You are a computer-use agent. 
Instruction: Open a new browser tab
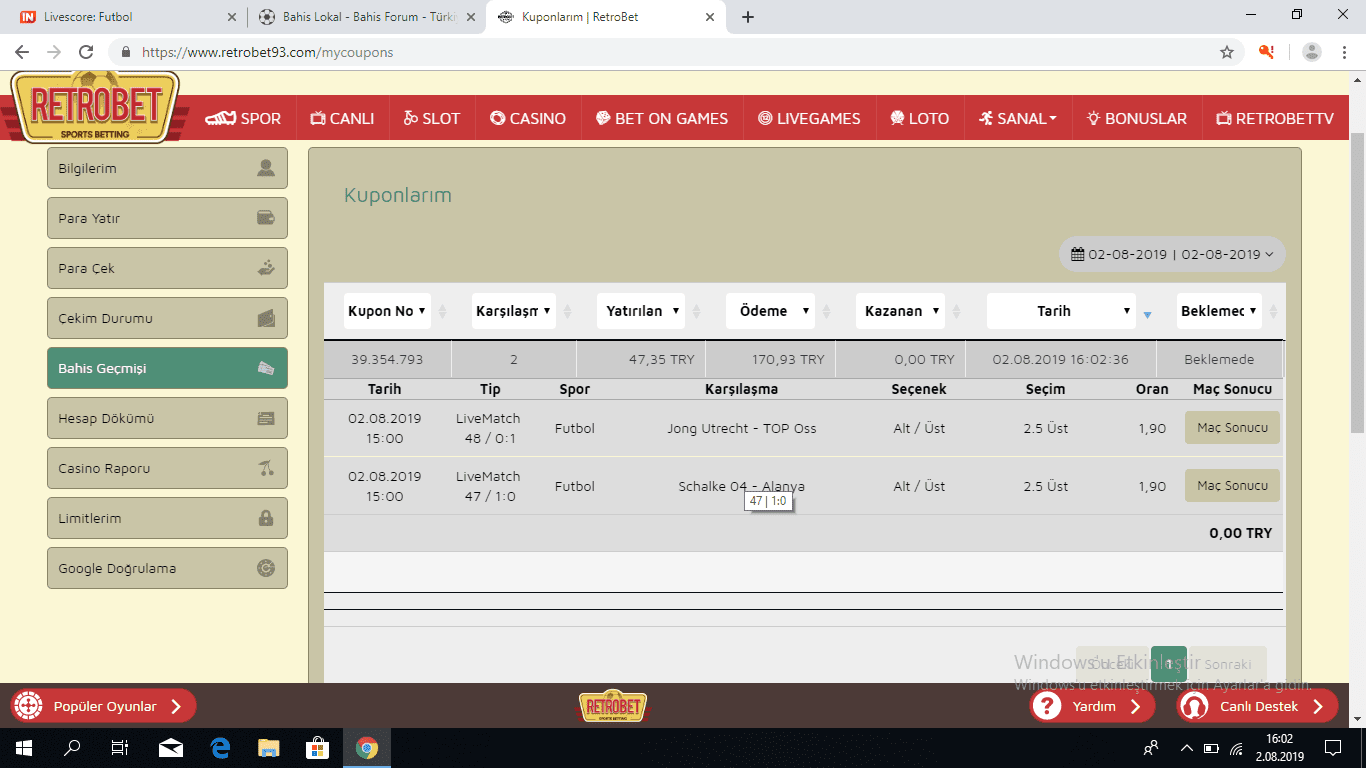748,17
